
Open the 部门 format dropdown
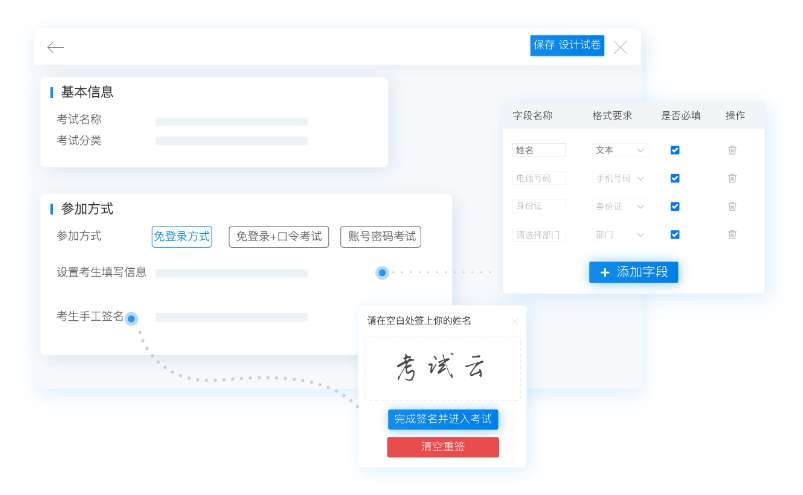(620, 235)
